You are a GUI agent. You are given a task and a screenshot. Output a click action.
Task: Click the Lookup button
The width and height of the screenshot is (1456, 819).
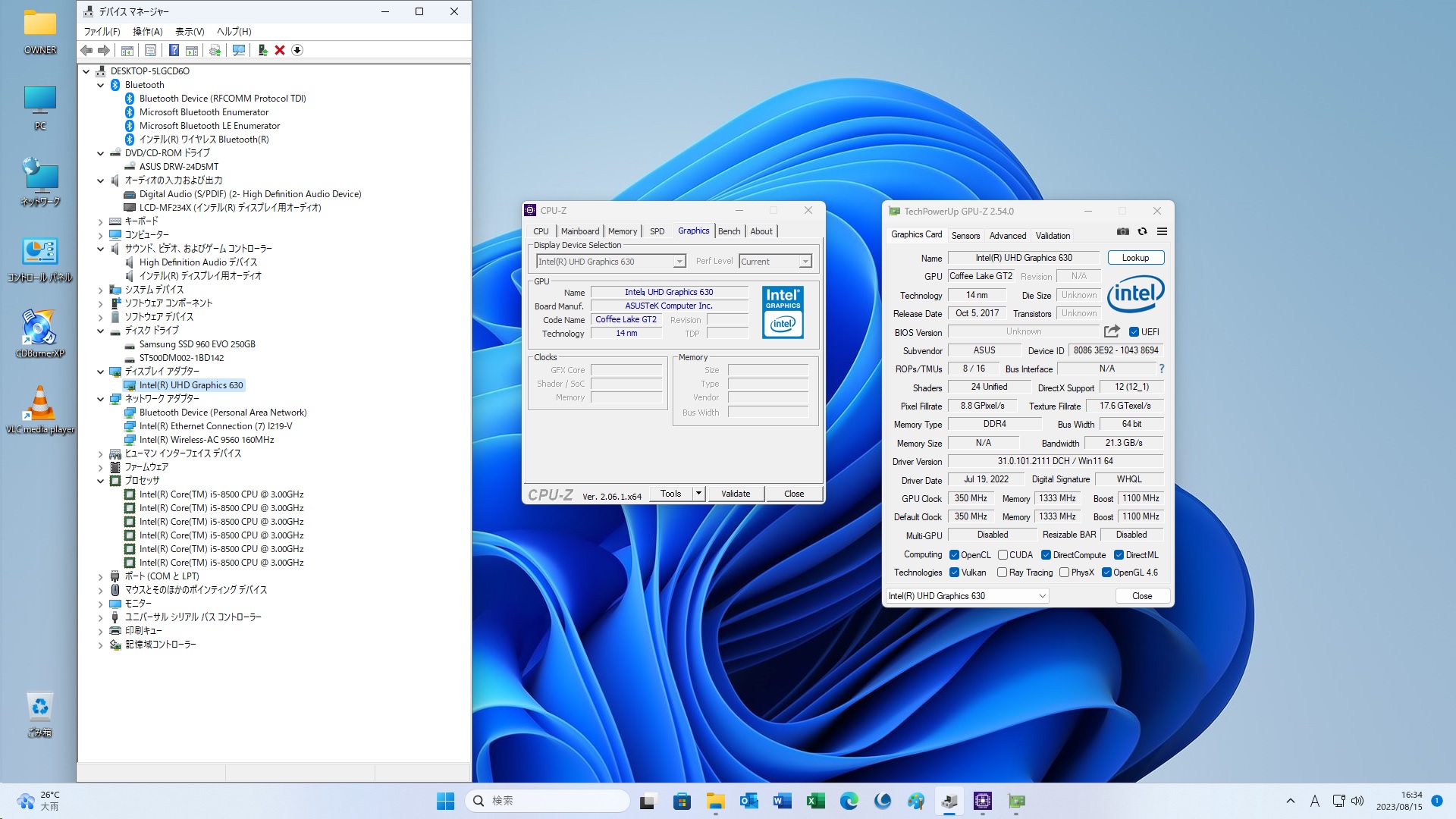(1135, 258)
